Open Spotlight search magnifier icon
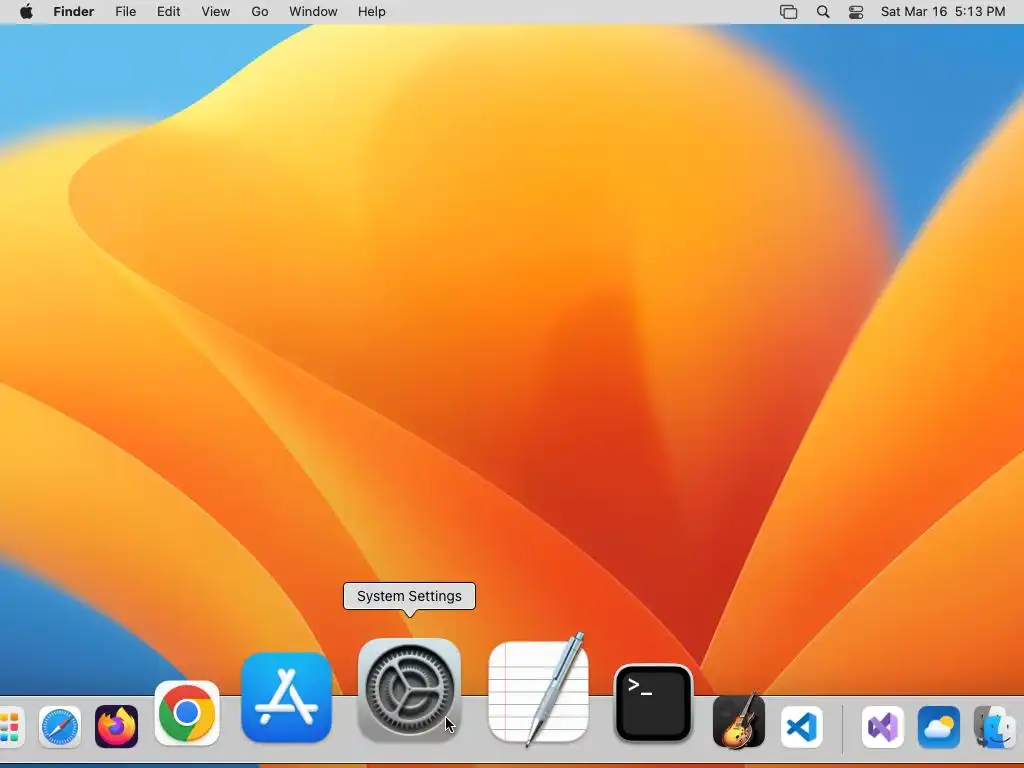Image resolution: width=1024 pixels, height=768 pixels. pyautogui.click(x=824, y=12)
